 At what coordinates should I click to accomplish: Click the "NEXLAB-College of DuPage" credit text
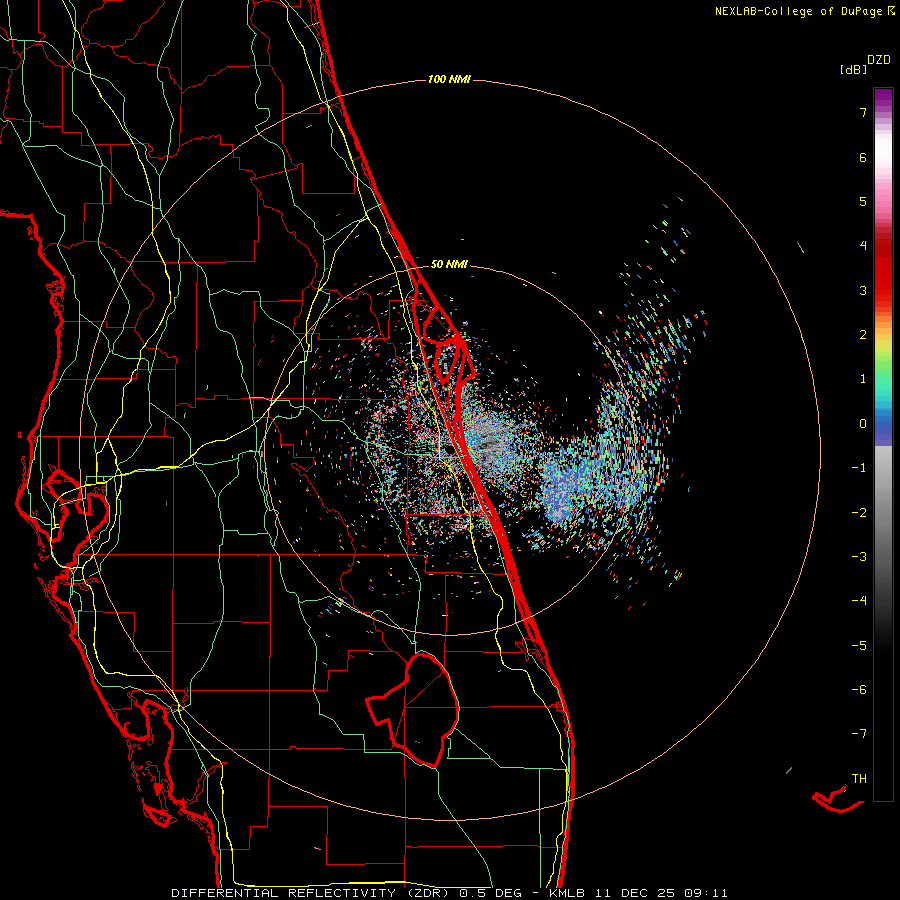tap(800, 11)
